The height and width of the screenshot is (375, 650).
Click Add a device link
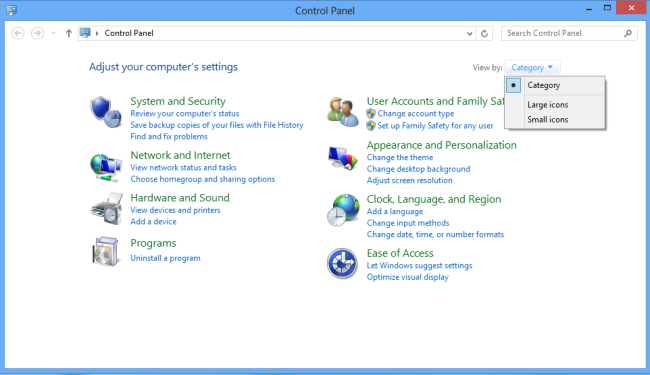pyautogui.click(x=153, y=222)
